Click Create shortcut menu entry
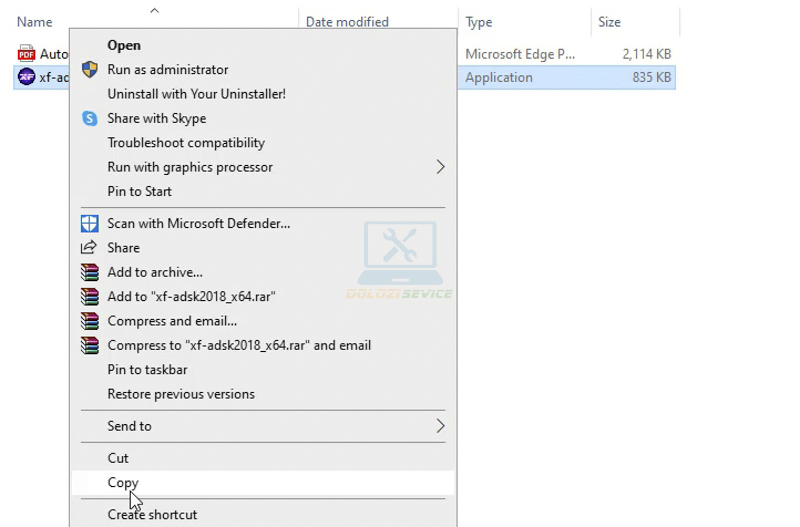 [x=152, y=515]
